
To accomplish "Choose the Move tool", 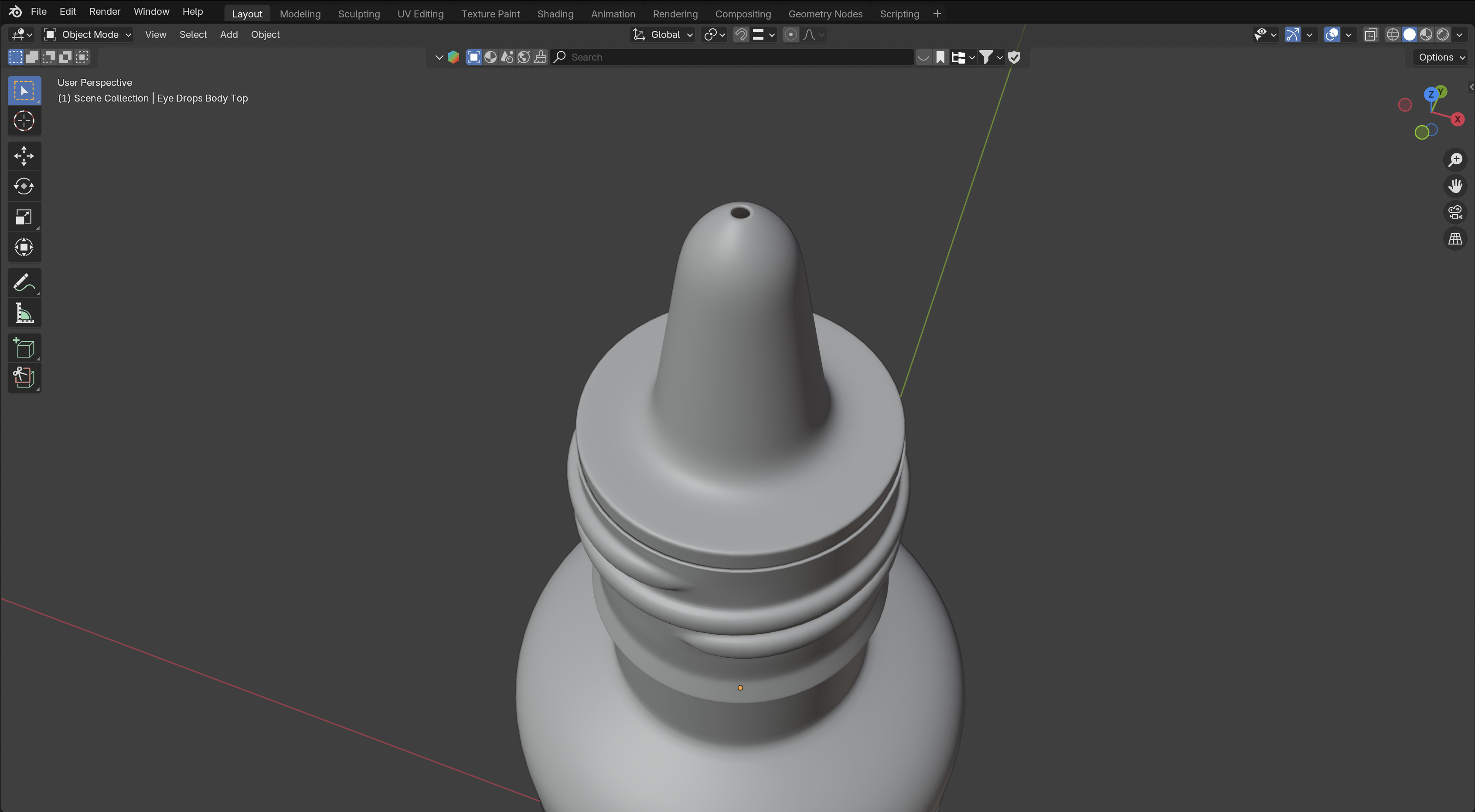I will pos(24,156).
